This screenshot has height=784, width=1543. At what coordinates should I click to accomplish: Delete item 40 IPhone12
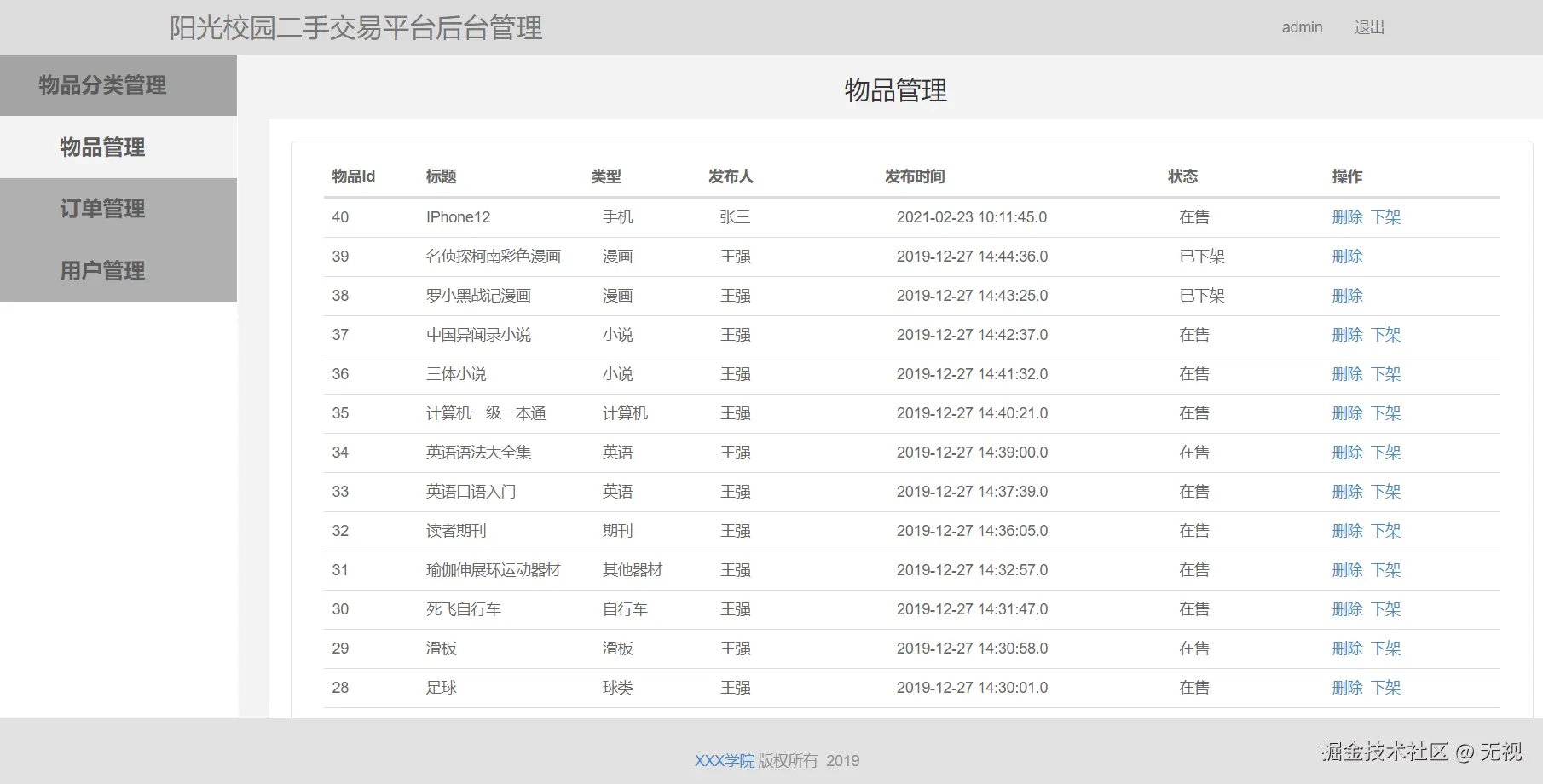coord(1347,217)
